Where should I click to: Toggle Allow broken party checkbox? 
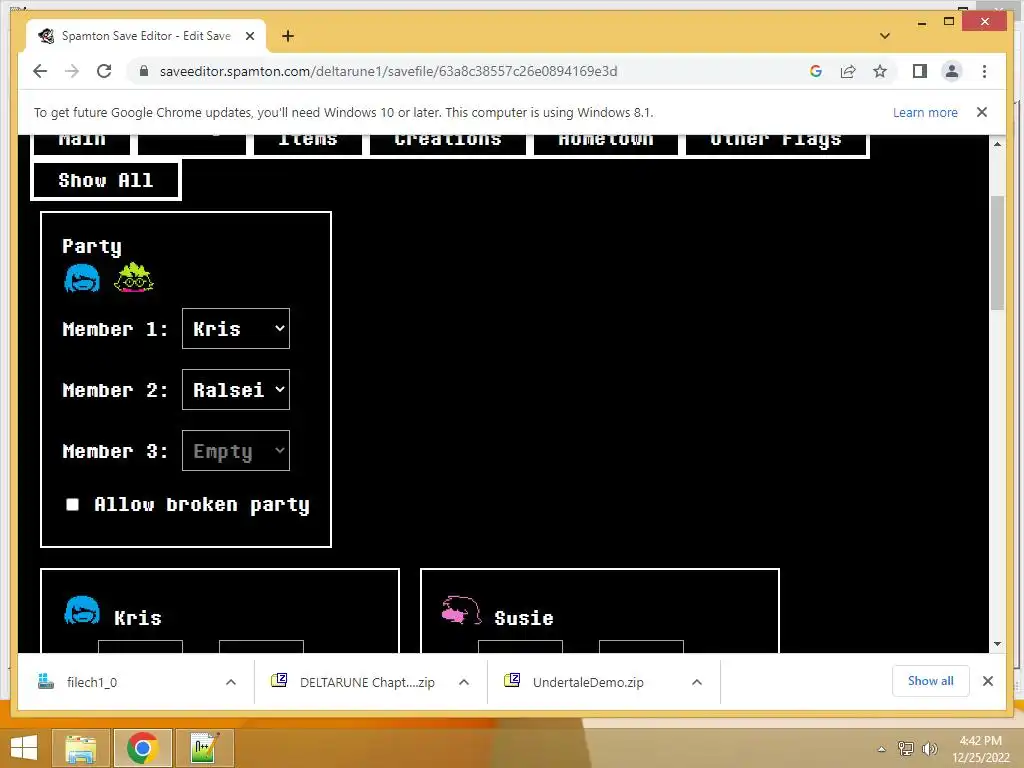tap(72, 504)
